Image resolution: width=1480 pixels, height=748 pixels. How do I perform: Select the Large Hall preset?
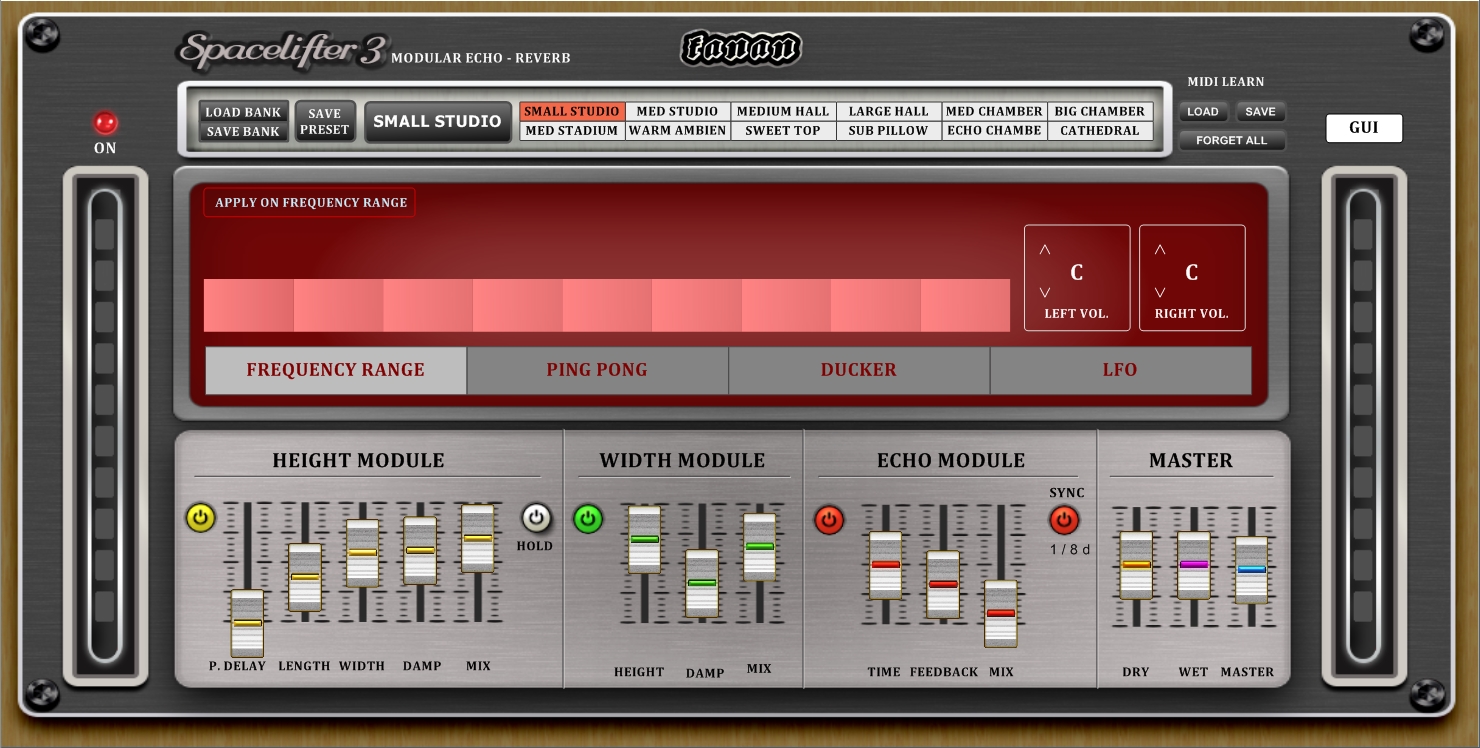coord(887,111)
